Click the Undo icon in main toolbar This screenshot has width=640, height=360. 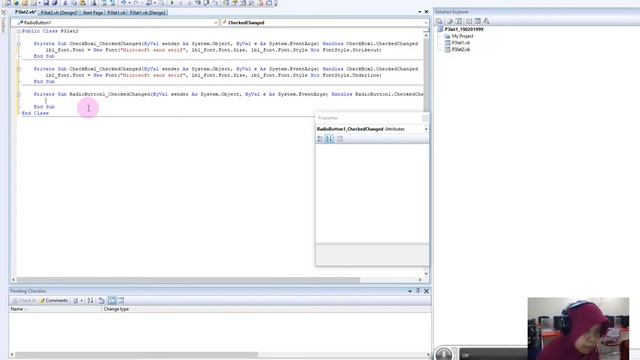123,3
